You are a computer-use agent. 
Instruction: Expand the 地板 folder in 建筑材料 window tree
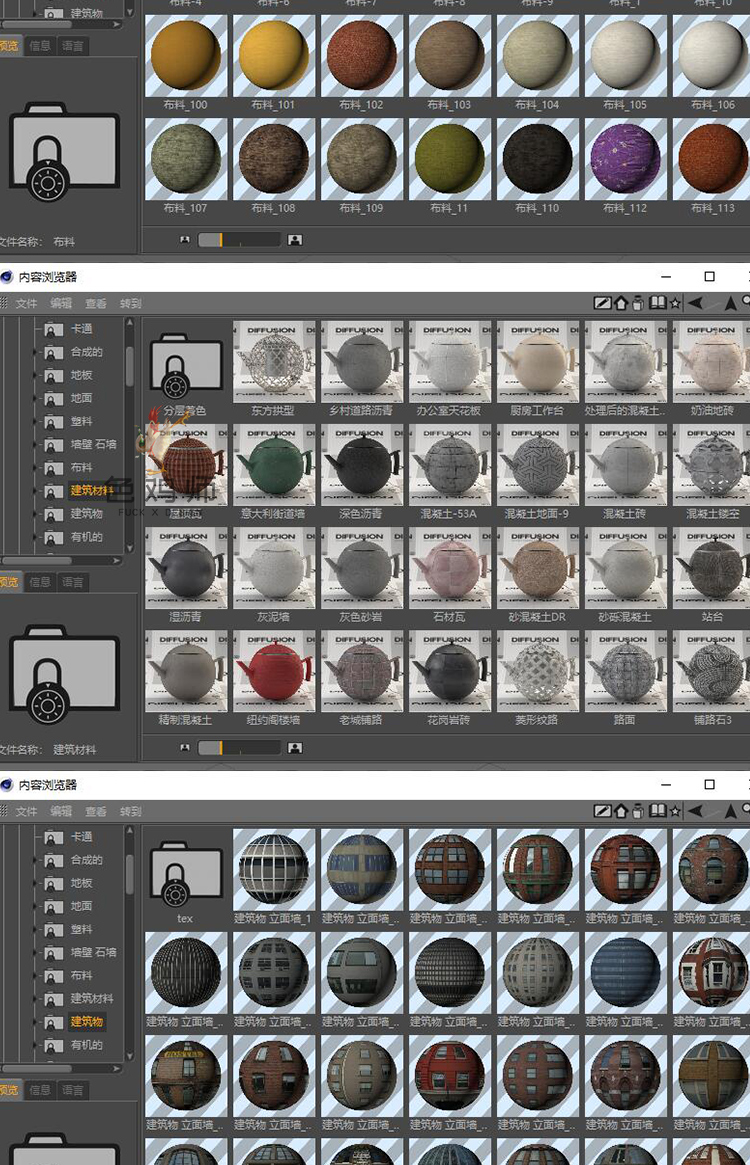point(35,375)
